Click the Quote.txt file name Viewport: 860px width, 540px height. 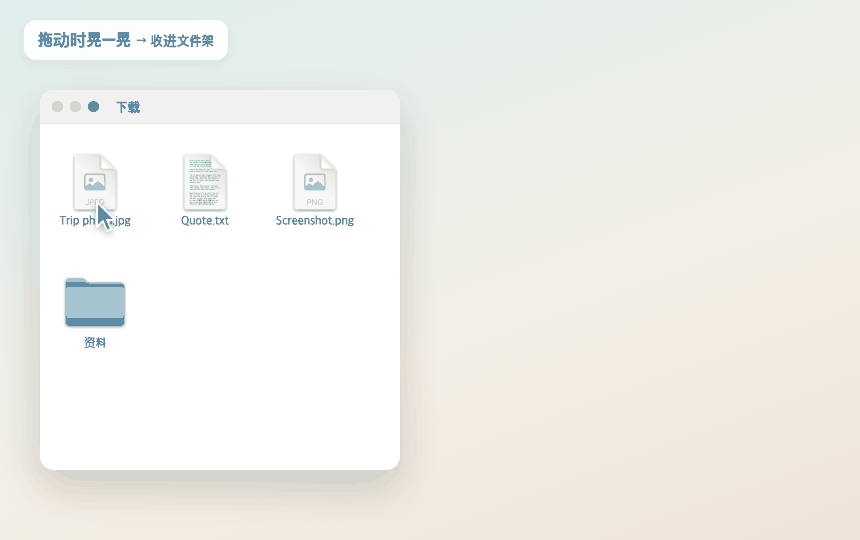tap(205, 220)
